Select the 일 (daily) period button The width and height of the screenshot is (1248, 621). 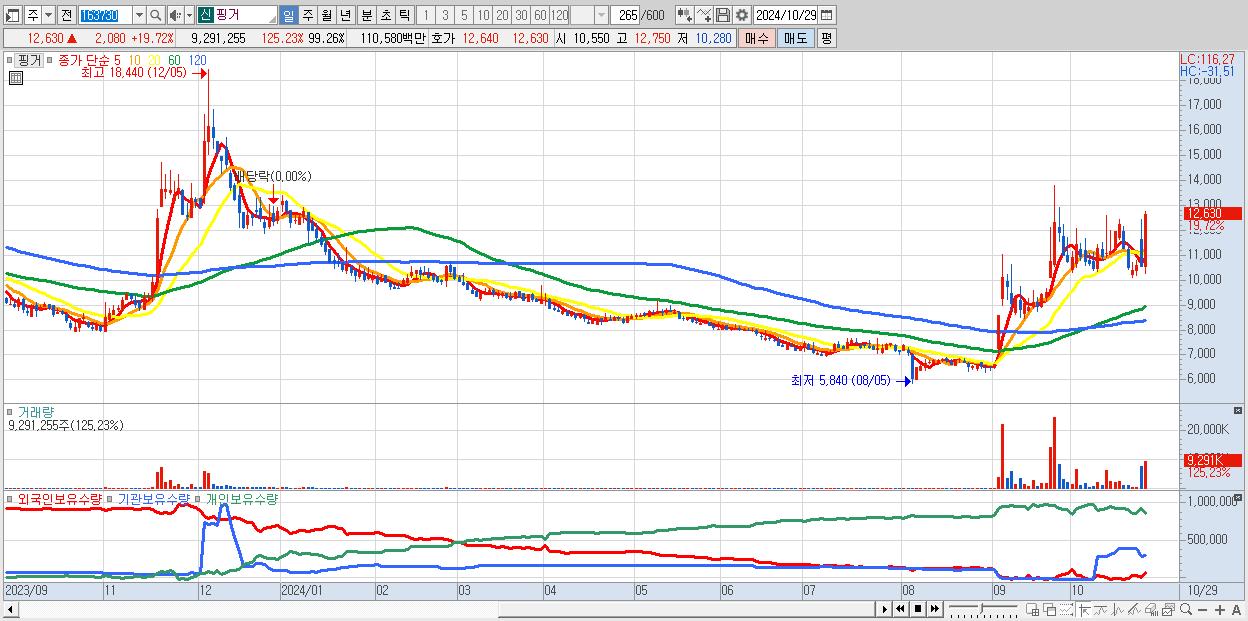tap(288, 15)
